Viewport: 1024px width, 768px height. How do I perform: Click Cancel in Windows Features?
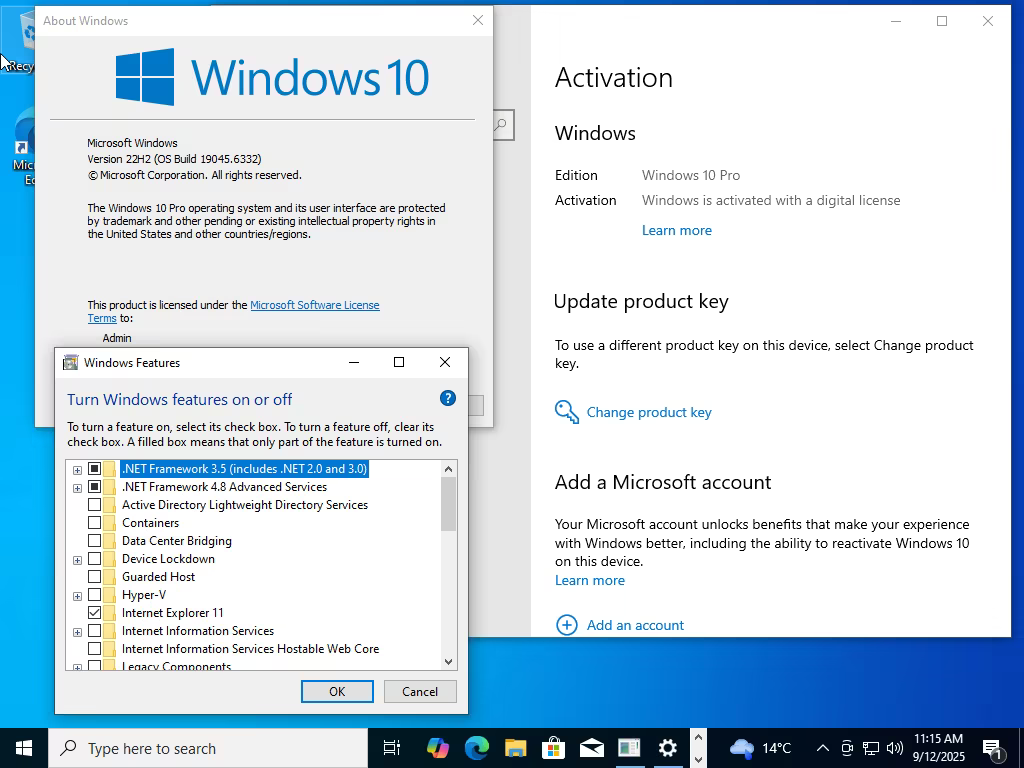[x=420, y=692]
